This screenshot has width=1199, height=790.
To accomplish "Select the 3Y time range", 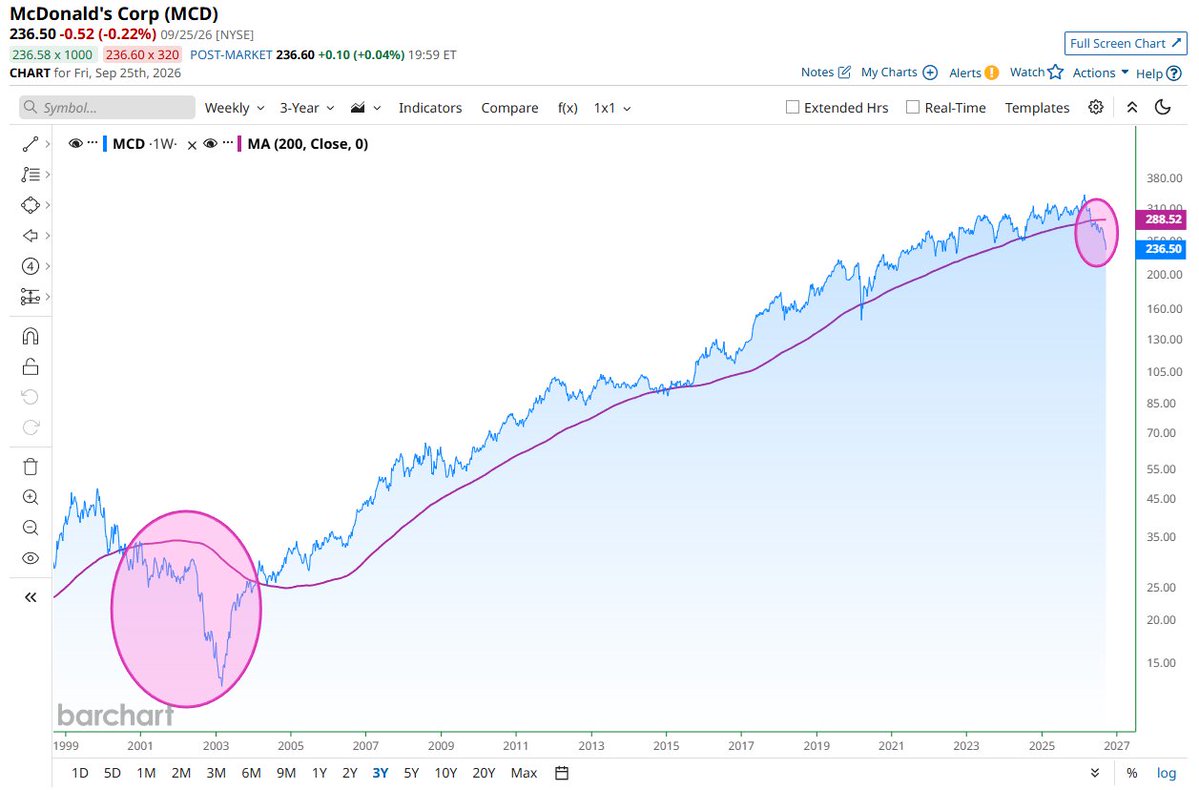I will click(380, 773).
